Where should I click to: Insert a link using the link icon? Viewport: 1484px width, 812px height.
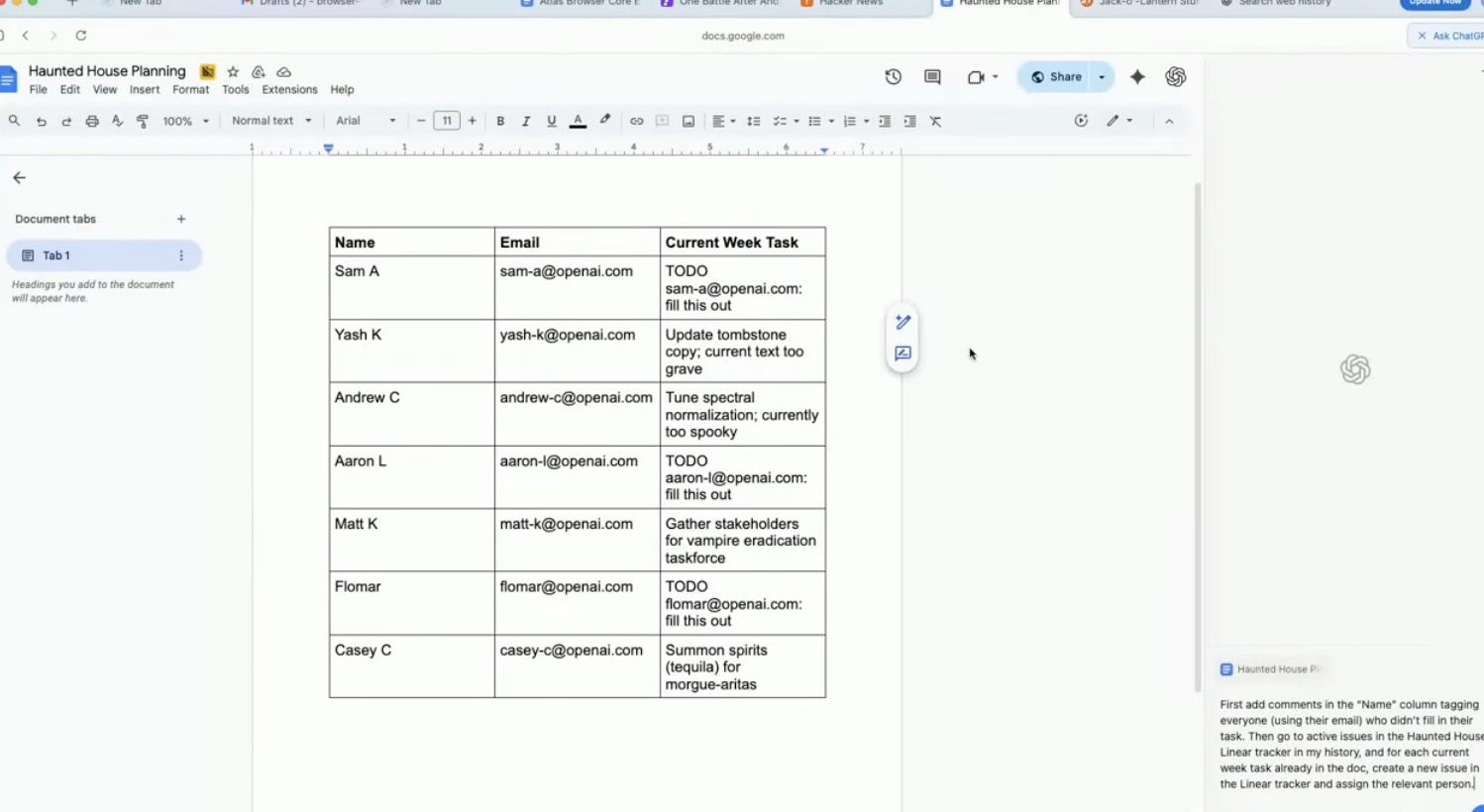tap(637, 120)
